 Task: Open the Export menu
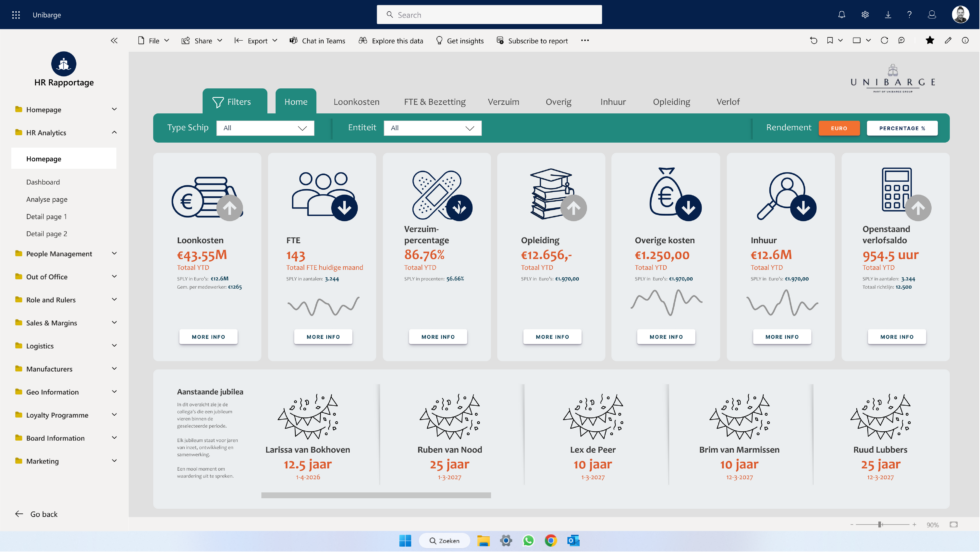coord(256,41)
